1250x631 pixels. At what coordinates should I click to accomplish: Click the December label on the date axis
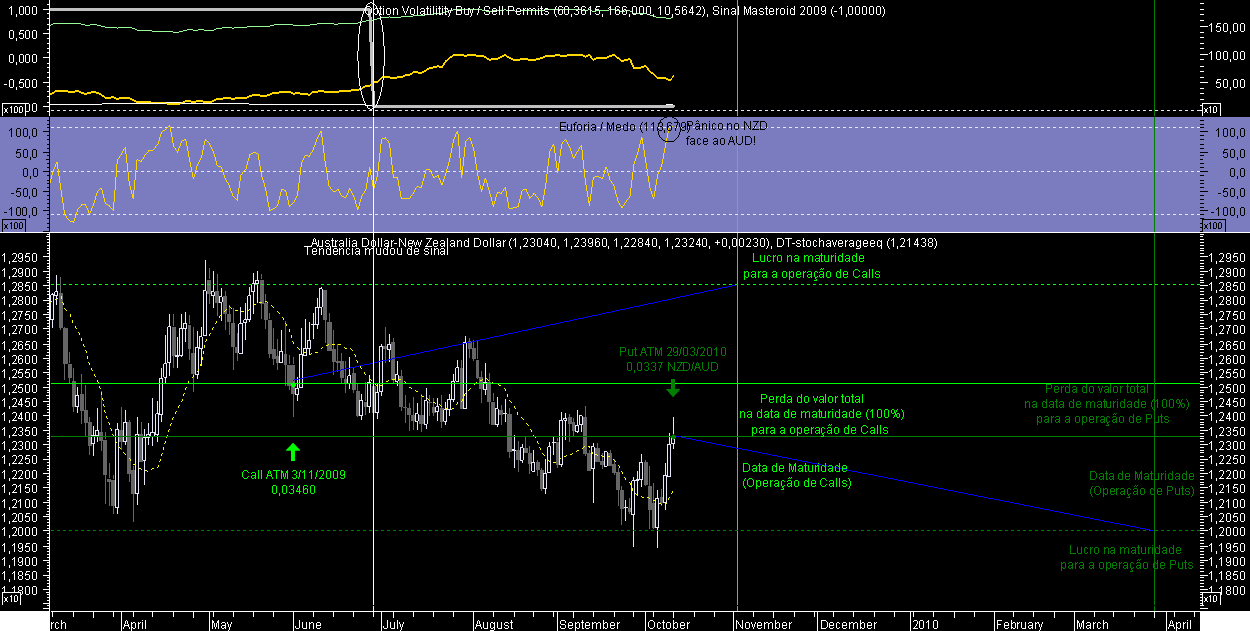point(850,624)
